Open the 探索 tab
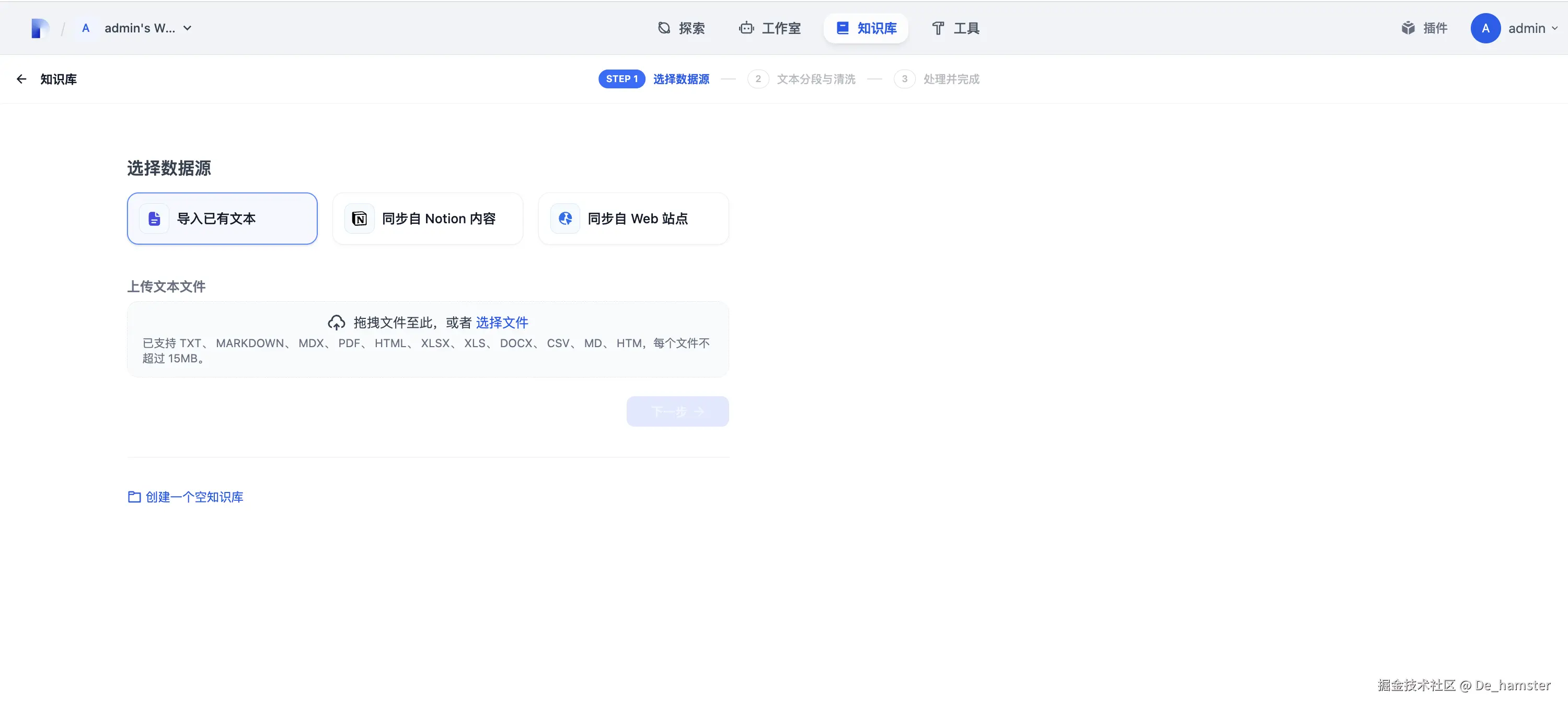The width and height of the screenshot is (1568, 710). tap(681, 28)
